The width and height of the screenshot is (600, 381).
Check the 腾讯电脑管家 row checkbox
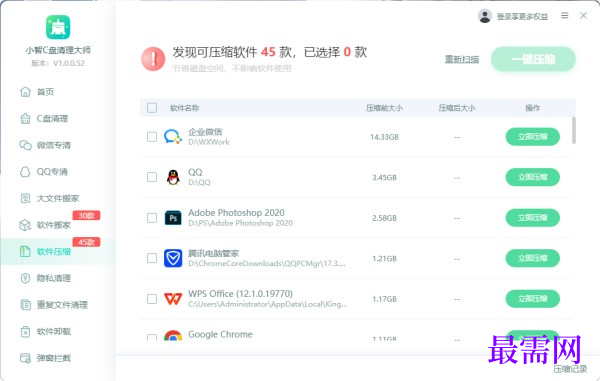click(x=152, y=258)
